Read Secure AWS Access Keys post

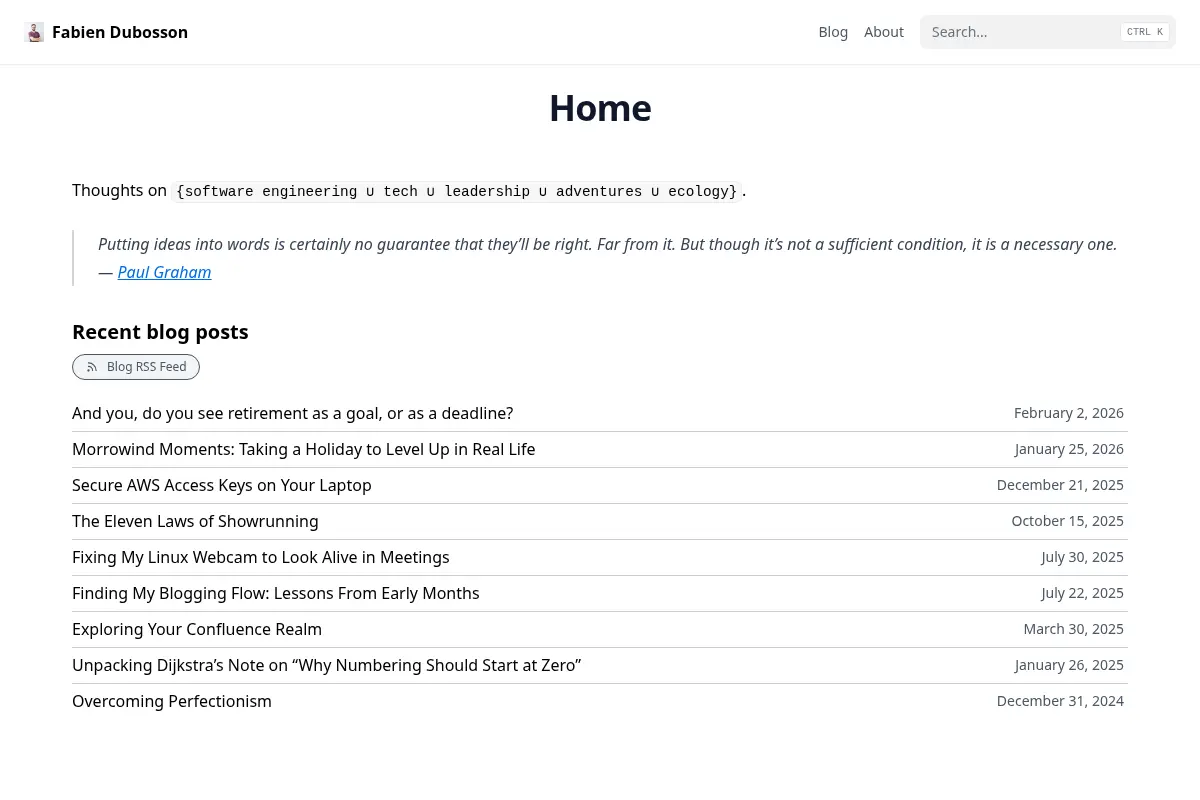click(221, 485)
